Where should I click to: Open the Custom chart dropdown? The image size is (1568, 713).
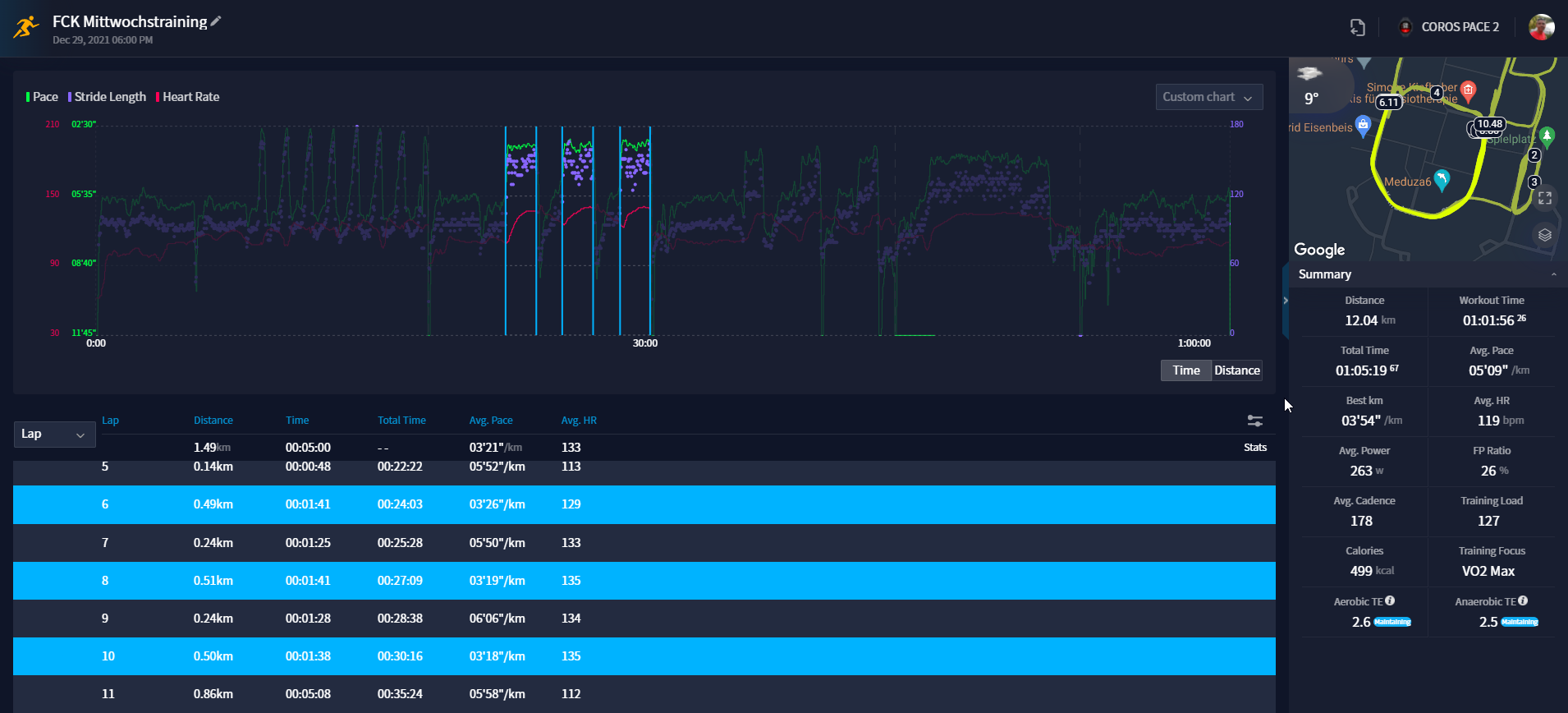1208,97
